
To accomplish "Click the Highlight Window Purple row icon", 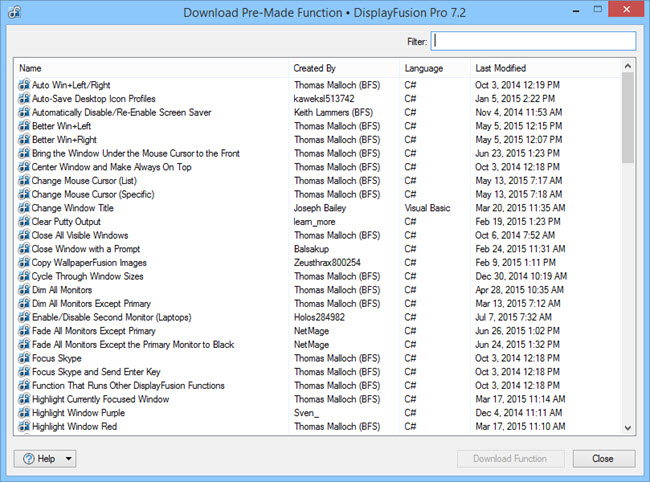I will coord(24,413).
